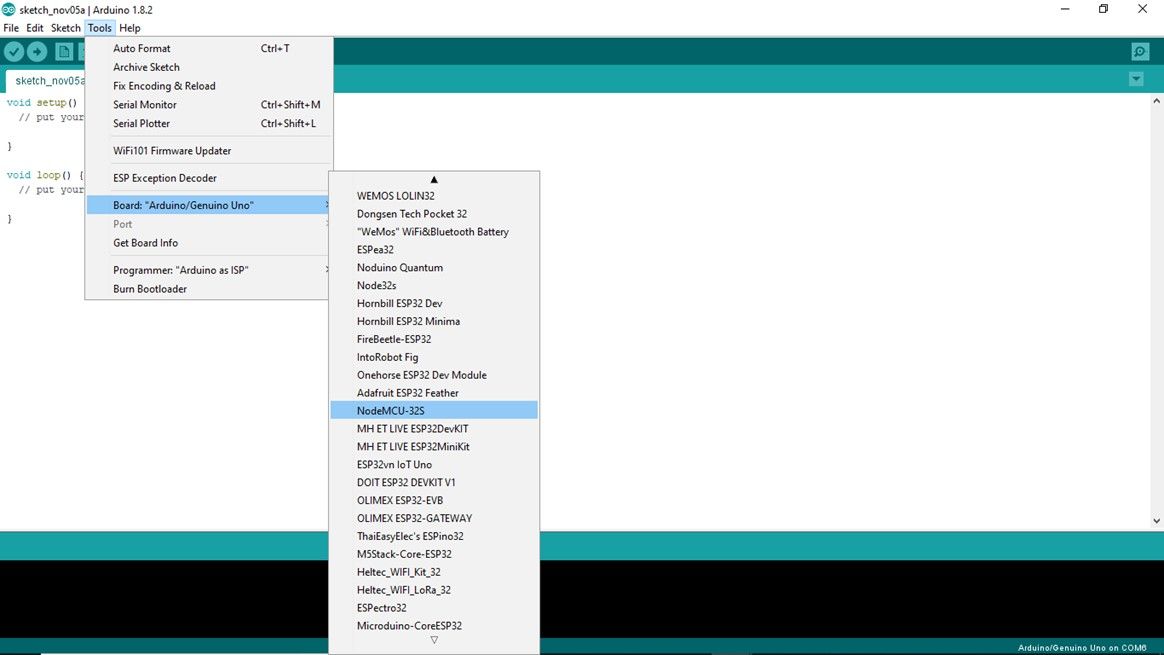Open the Serial Monitor magnifier icon

click(1140, 51)
